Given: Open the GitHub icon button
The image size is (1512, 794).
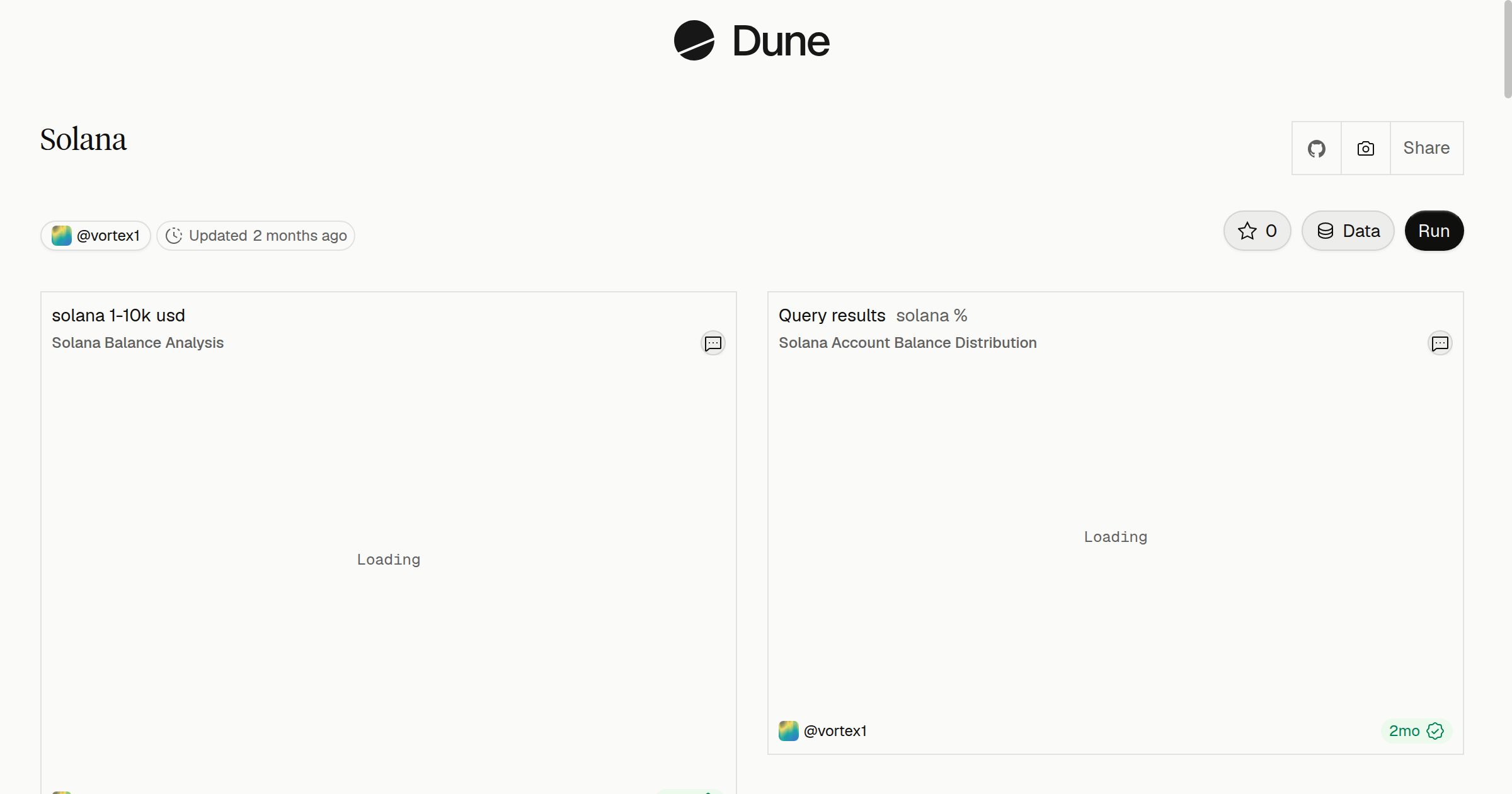Looking at the screenshot, I should [1316, 149].
